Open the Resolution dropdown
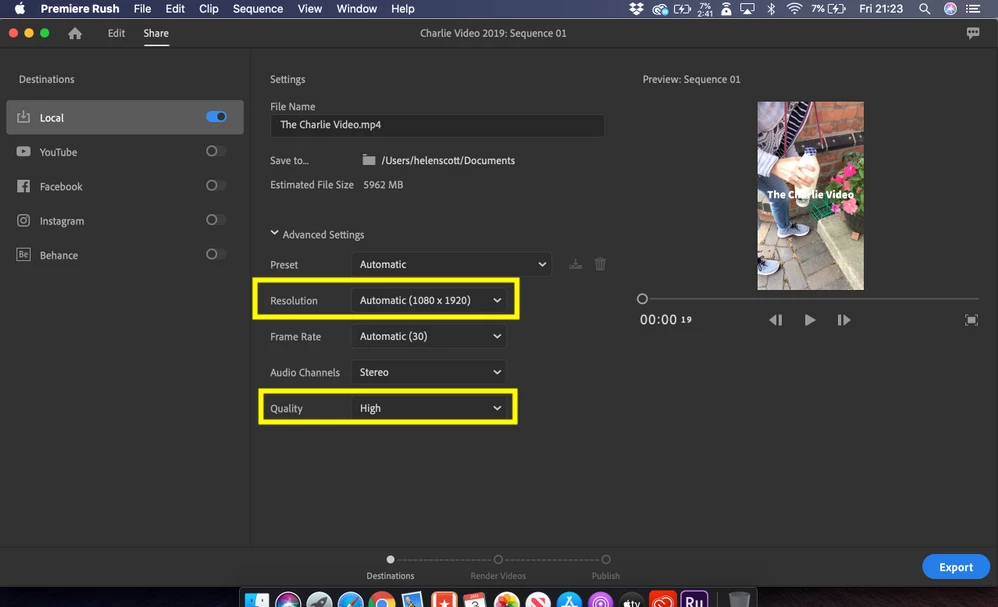Viewport: 998px width, 607px height. click(x=429, y=300)
